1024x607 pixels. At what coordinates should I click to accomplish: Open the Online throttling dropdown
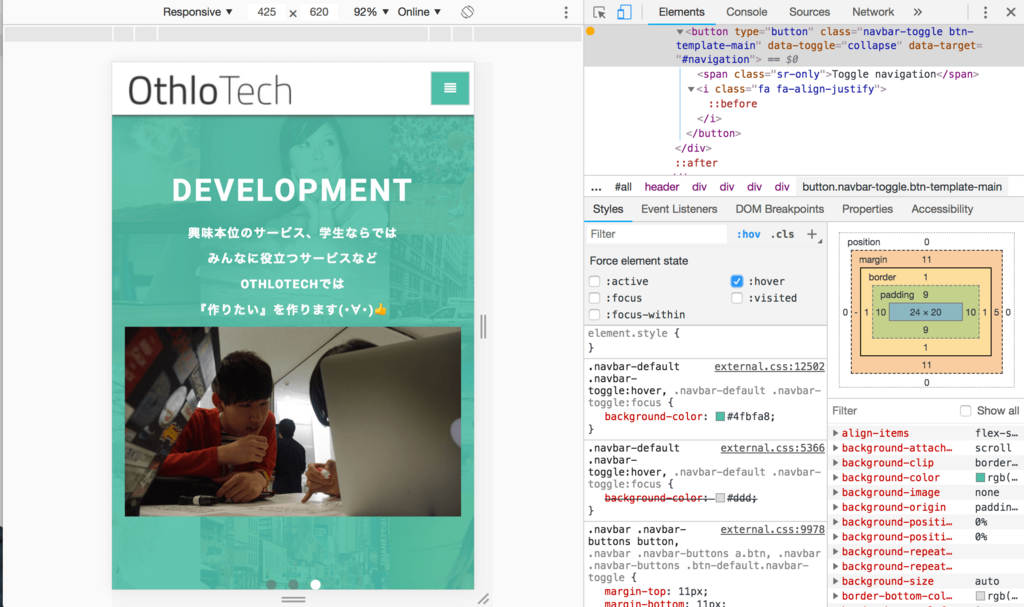click(x=419, y=12)
